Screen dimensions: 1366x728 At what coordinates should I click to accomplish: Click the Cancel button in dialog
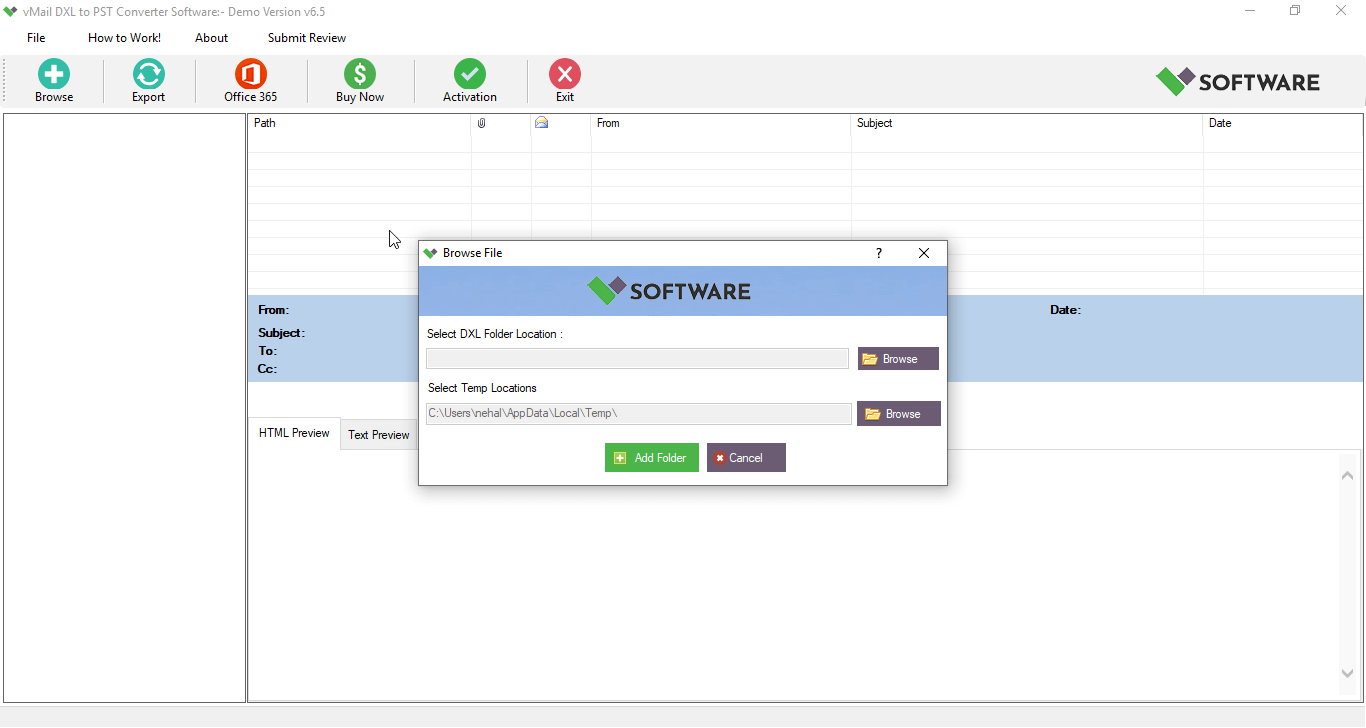coord(746,458)
